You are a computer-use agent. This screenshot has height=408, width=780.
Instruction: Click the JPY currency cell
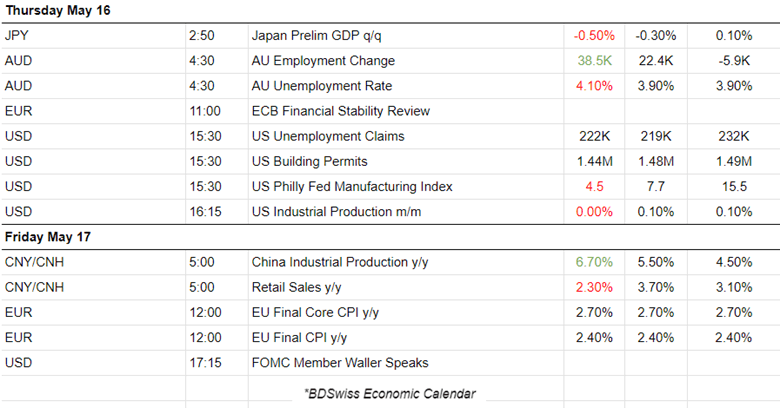pyautogui.click(x=17, y=35)
